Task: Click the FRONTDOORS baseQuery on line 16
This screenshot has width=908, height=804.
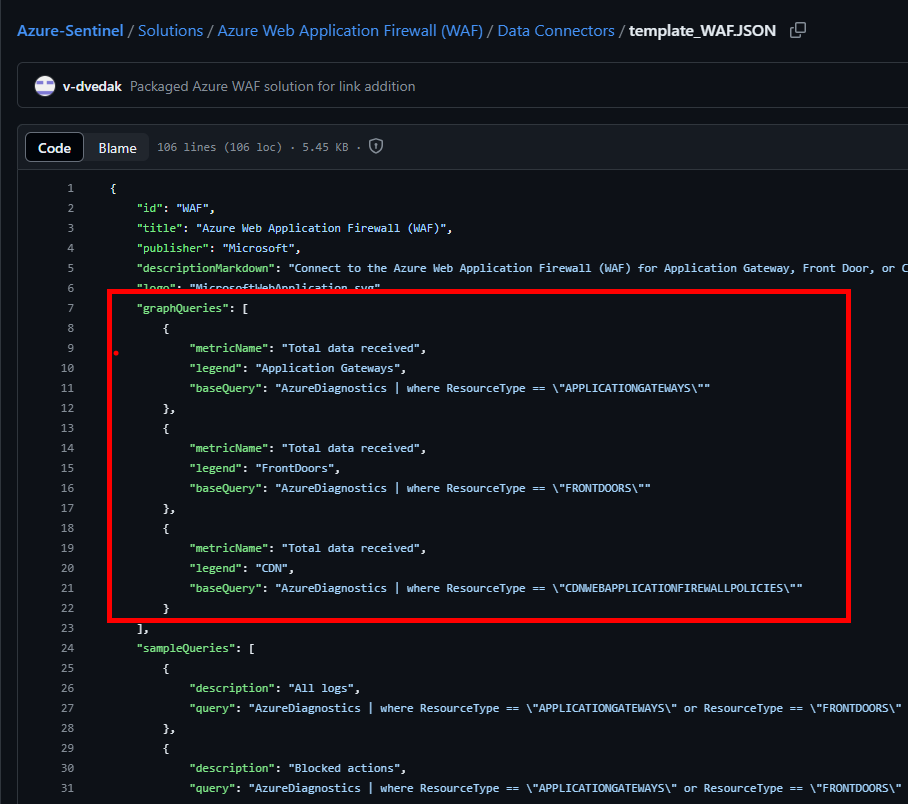Action: coord(463,488)
